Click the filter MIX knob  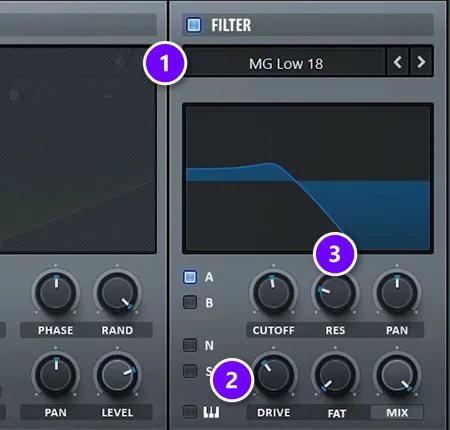(397, 375)
